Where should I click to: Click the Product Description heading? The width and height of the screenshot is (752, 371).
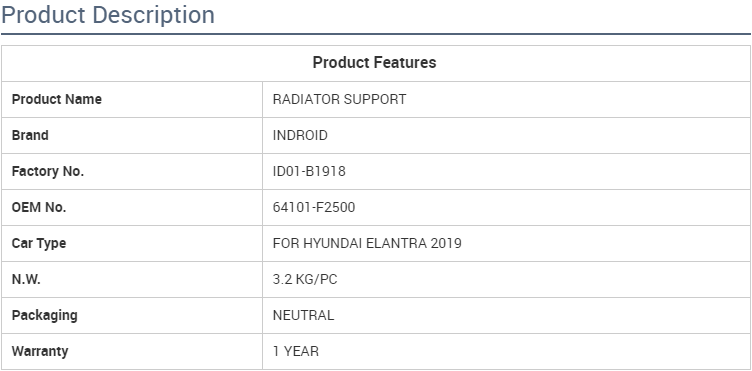(x=108, y=15)
